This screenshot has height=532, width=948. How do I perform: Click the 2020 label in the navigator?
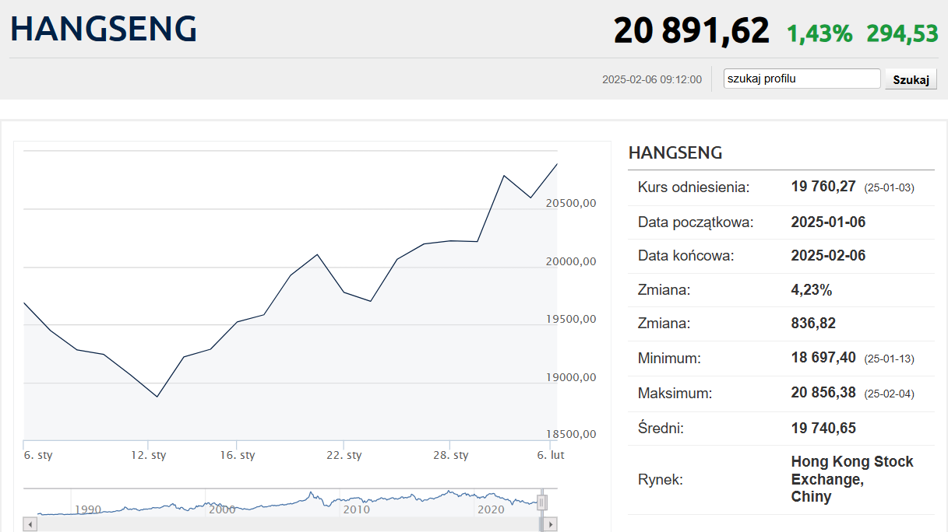coord(490,509)
